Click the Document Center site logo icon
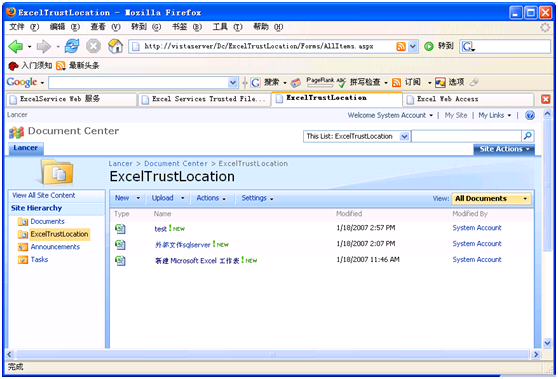Viewport: 558px width, 379px height. click(x=16, y=132)
